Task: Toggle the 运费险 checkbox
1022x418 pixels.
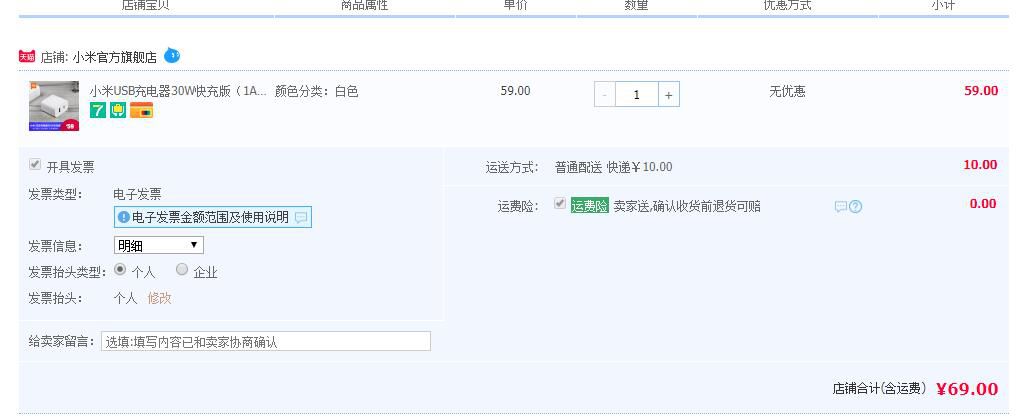Action: click(x=559, y=203)
